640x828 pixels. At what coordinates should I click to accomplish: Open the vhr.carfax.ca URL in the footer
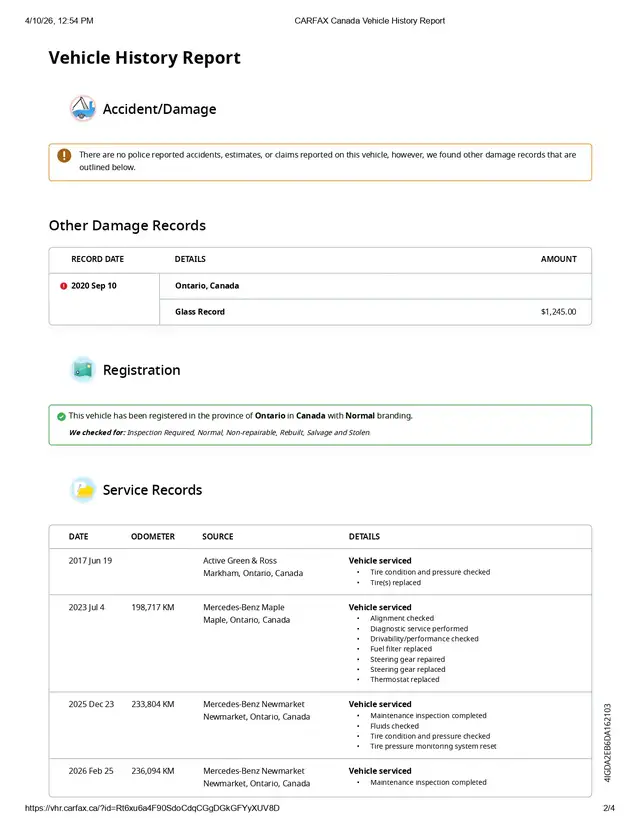pyautogui.click(x=150, y=808)
